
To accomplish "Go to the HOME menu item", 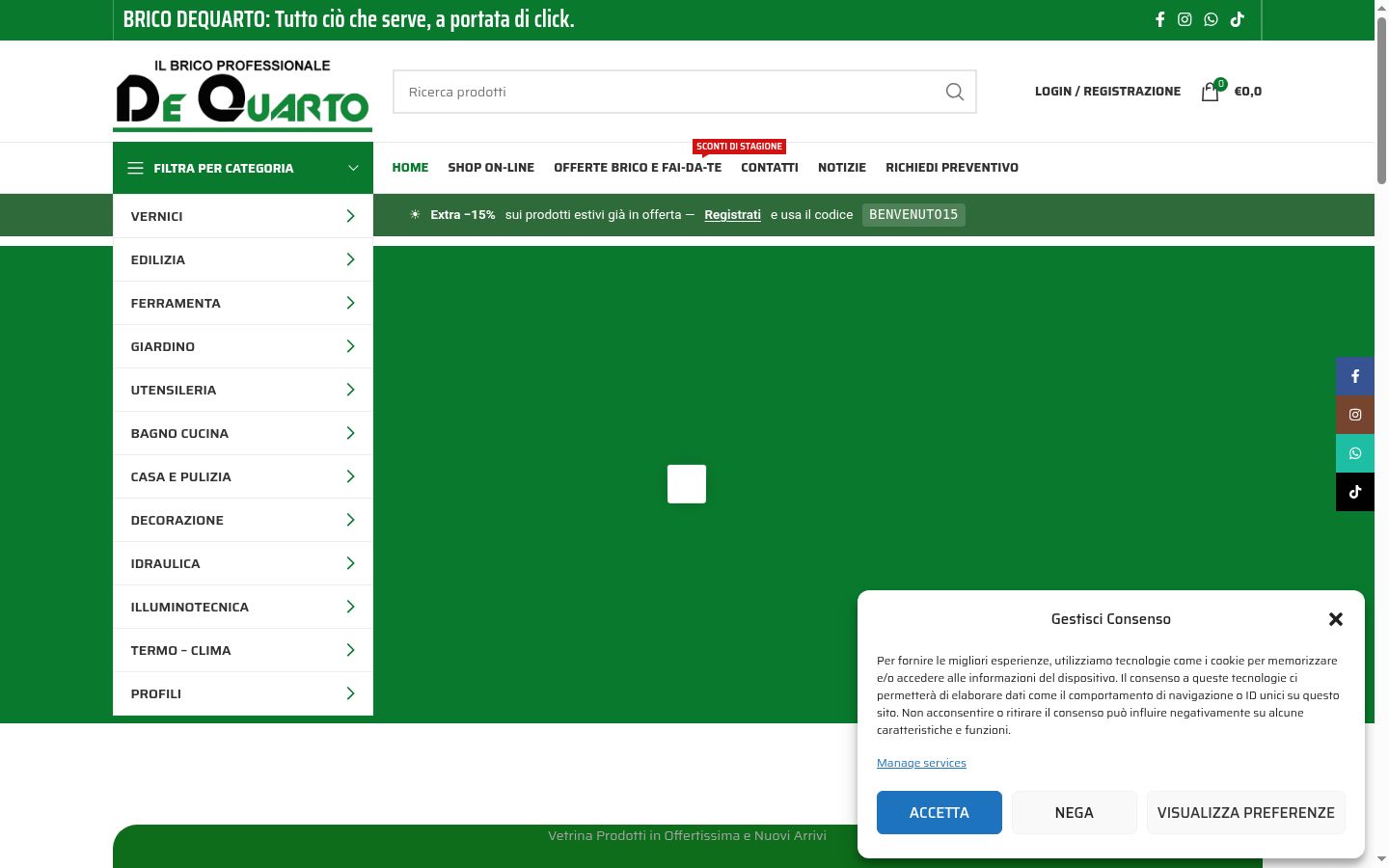I will [410, 168].
